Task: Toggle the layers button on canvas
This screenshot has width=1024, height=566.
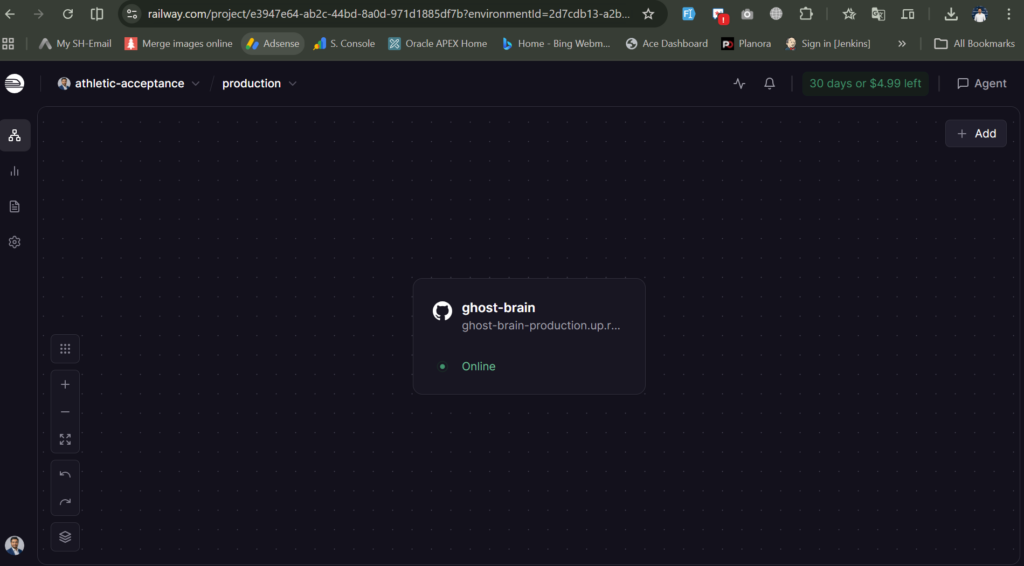Action: (x=65, y=536)
